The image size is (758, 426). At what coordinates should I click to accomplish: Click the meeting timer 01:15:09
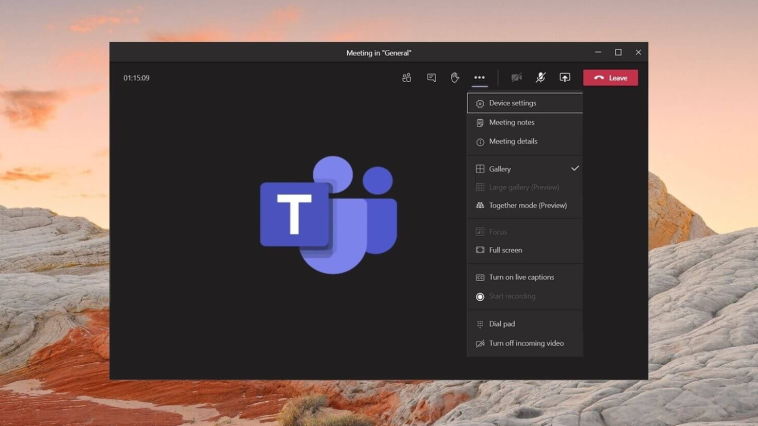pos(136,78)
